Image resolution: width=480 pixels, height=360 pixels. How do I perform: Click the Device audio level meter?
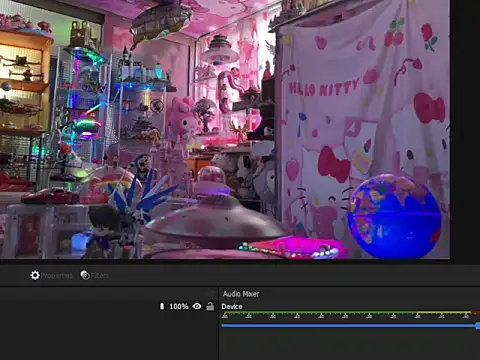pos(351,314)
